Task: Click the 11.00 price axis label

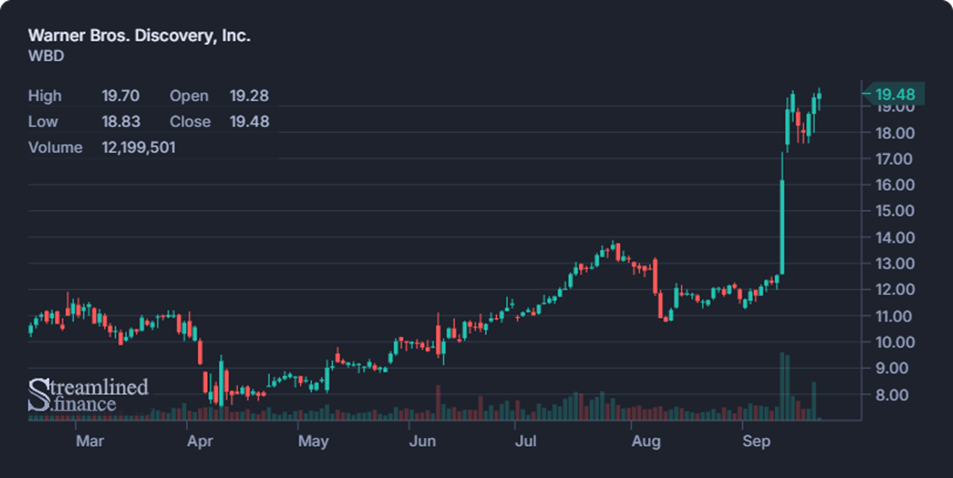Action: (x=895, y=316)
